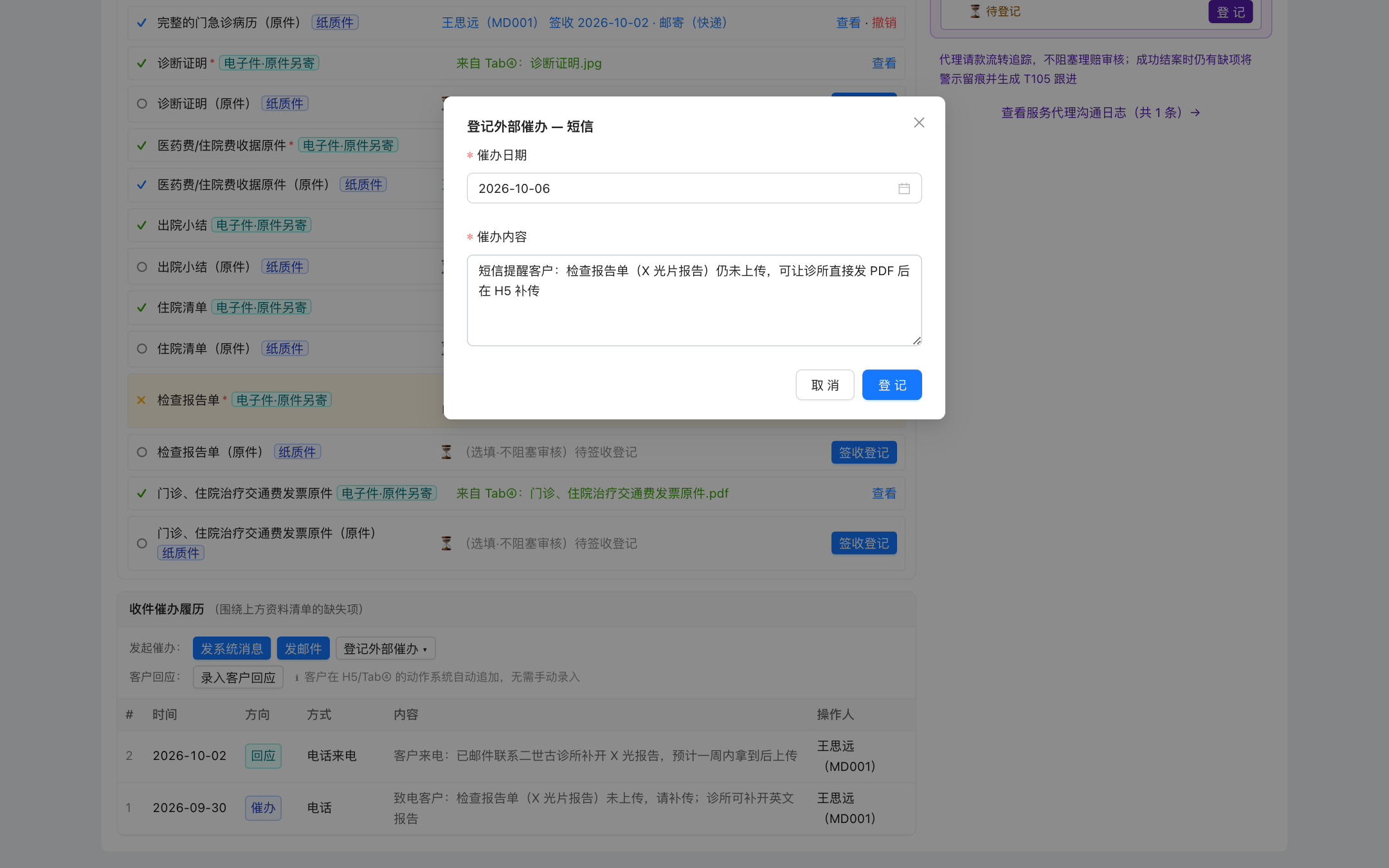
Task: Click the 催办 tag in history row 1
Action: click(x=263, y=808)
